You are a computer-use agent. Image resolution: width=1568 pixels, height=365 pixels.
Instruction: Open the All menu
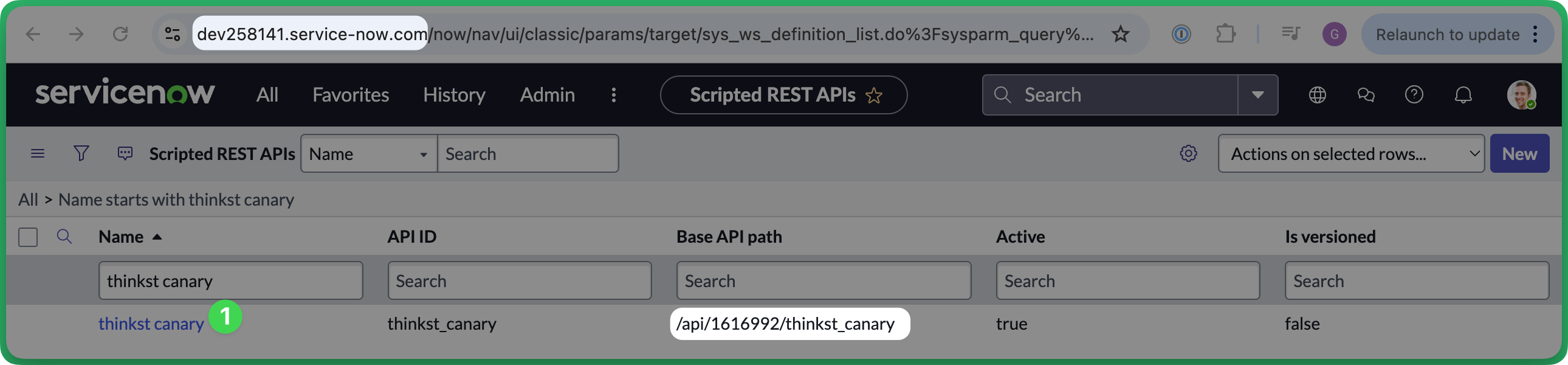[x=267, y=95]
